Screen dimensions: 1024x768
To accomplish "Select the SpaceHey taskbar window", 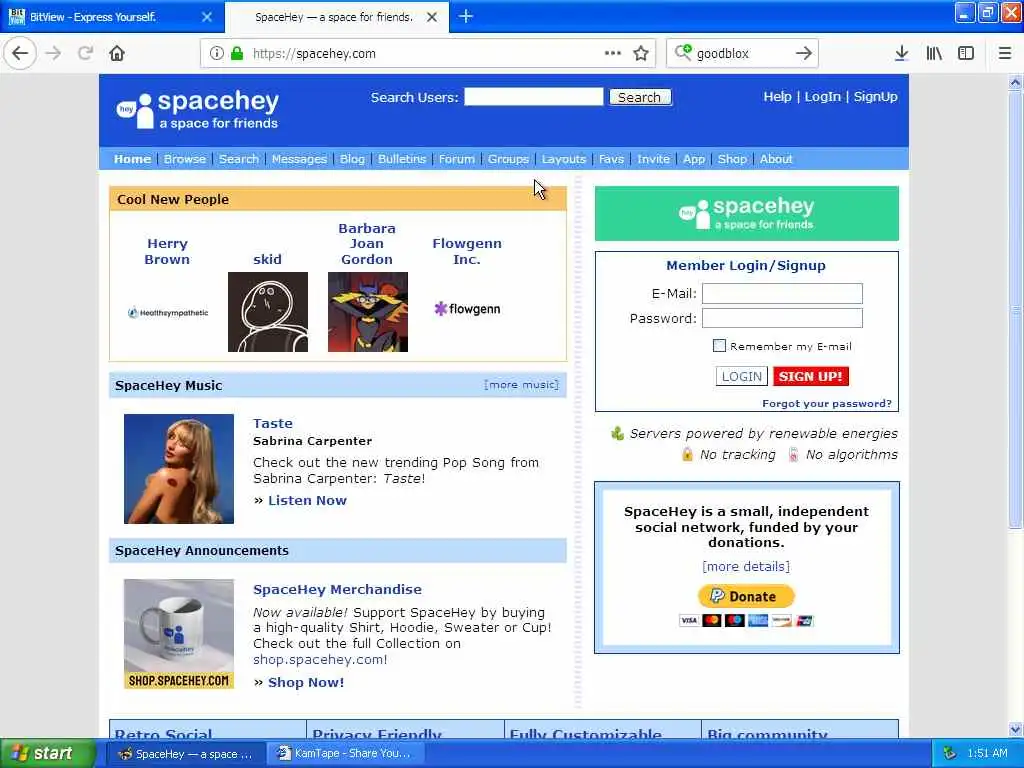I will click(x=185, y=754).
